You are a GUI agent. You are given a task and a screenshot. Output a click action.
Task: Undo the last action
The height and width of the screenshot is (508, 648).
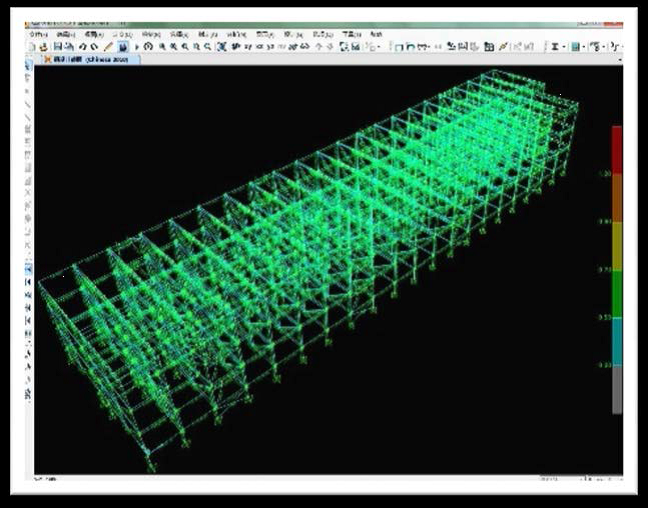pyautogui.click(x=82, y=47)
